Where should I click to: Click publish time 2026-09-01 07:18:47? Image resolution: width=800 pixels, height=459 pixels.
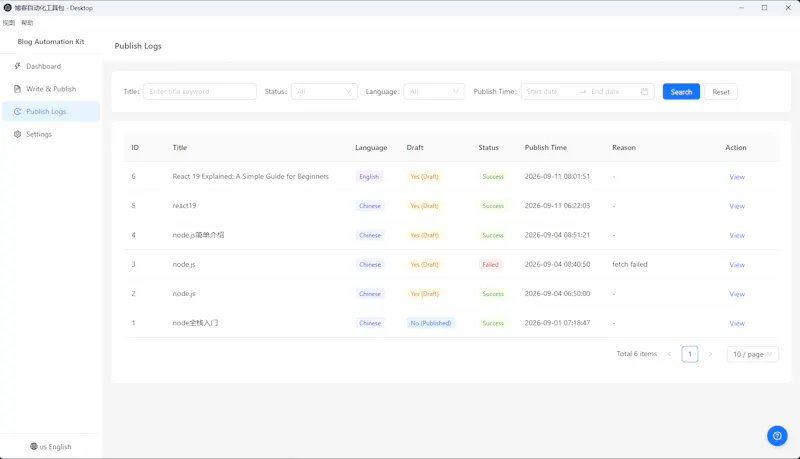pyautogui.click(x=557, y=323)
